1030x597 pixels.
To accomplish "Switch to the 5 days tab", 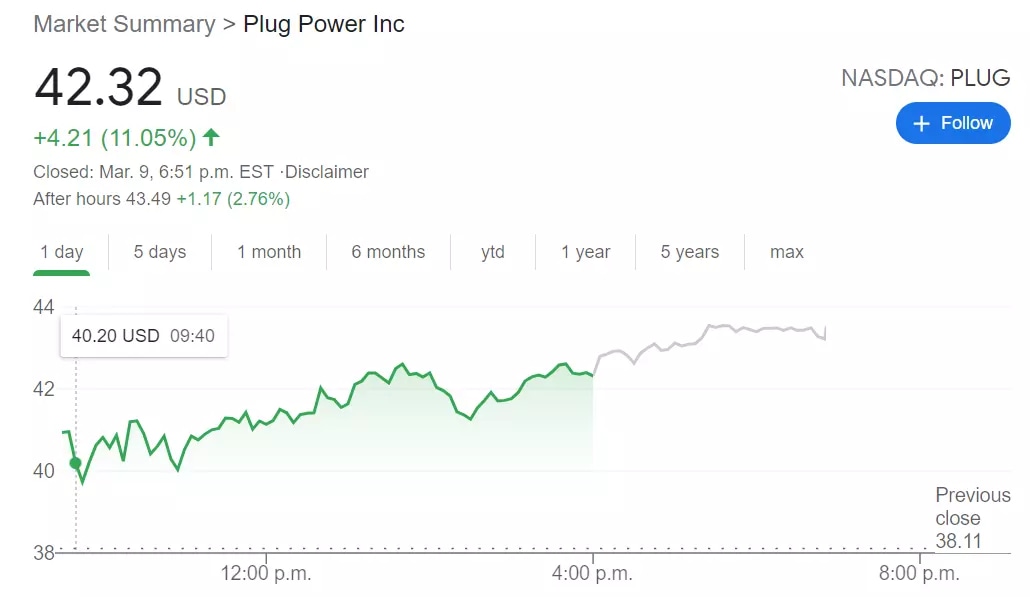I will click(x=160, y=252).
